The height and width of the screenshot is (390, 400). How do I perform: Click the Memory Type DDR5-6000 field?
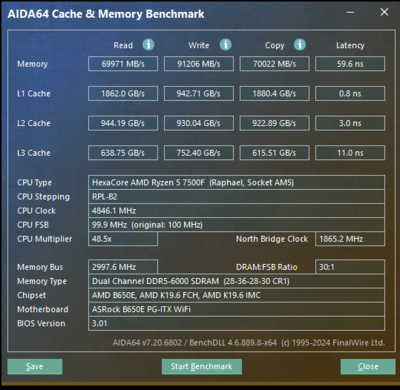click(236, 281)
